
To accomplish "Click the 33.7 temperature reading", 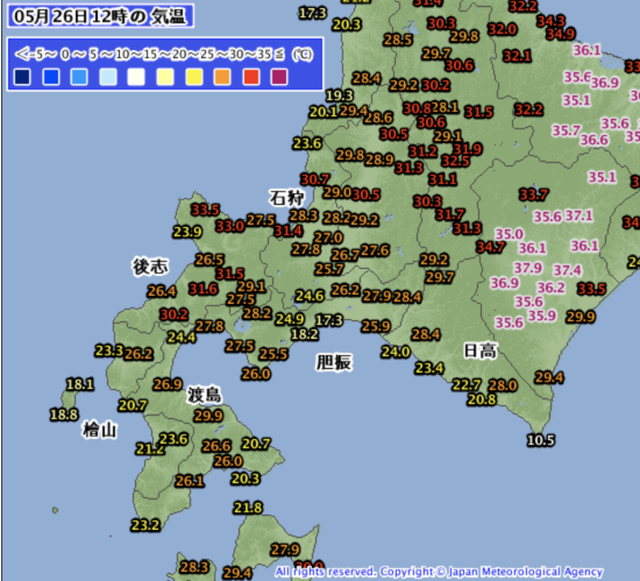I will [533, 194].
